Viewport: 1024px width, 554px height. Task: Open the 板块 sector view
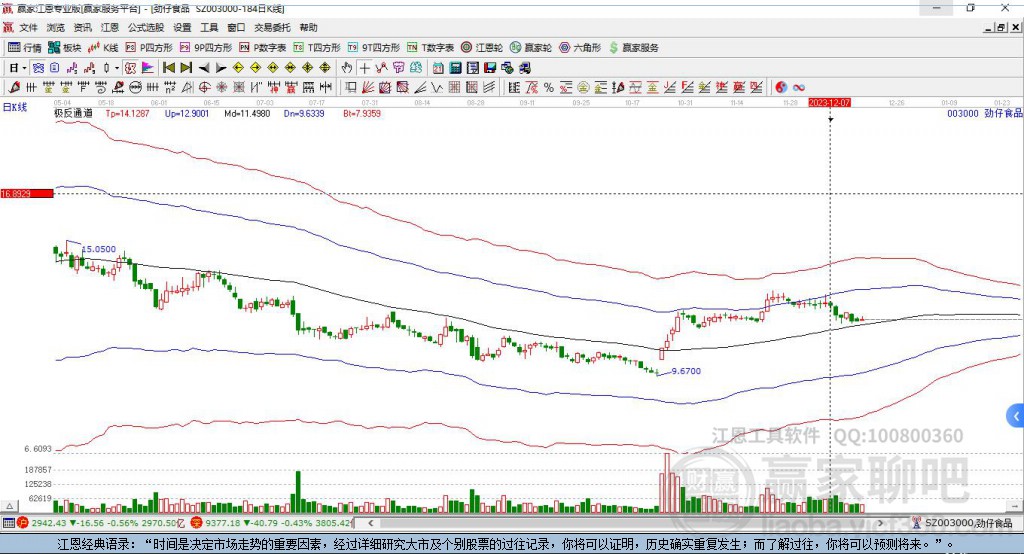(x=64, y=48)
